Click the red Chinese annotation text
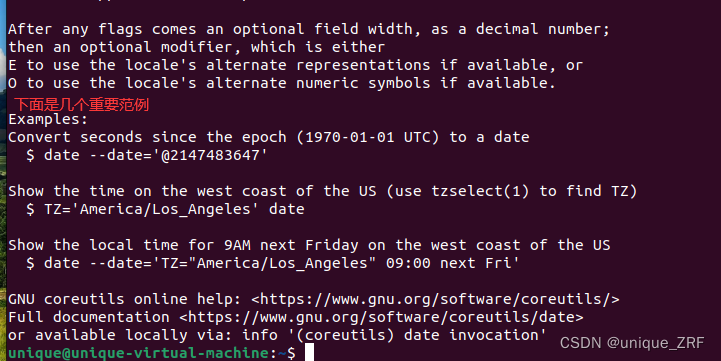The image size is (721, 361). [x=81, y=105]
